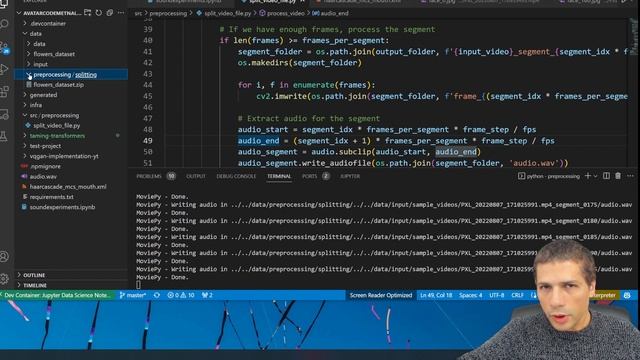Screen dimensions: 640x360
Task: Refresh the Explorer file tree
Action: click(x=99, y=13)
